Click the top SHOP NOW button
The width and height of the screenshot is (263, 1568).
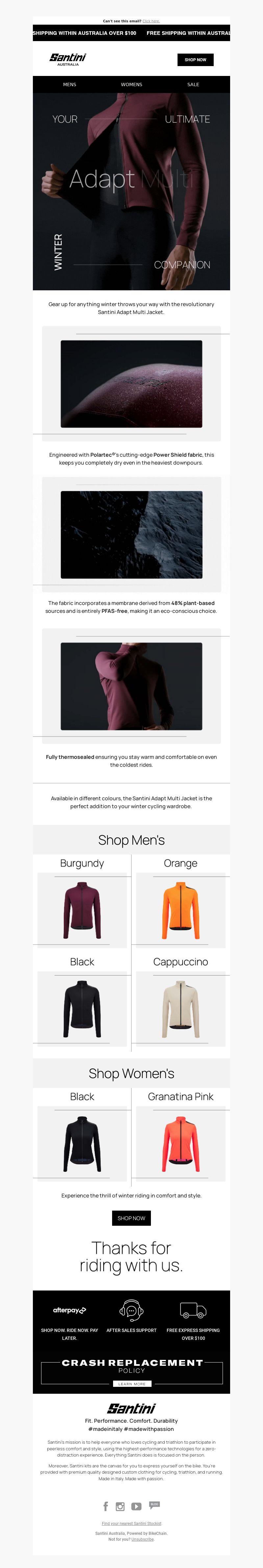195,60
